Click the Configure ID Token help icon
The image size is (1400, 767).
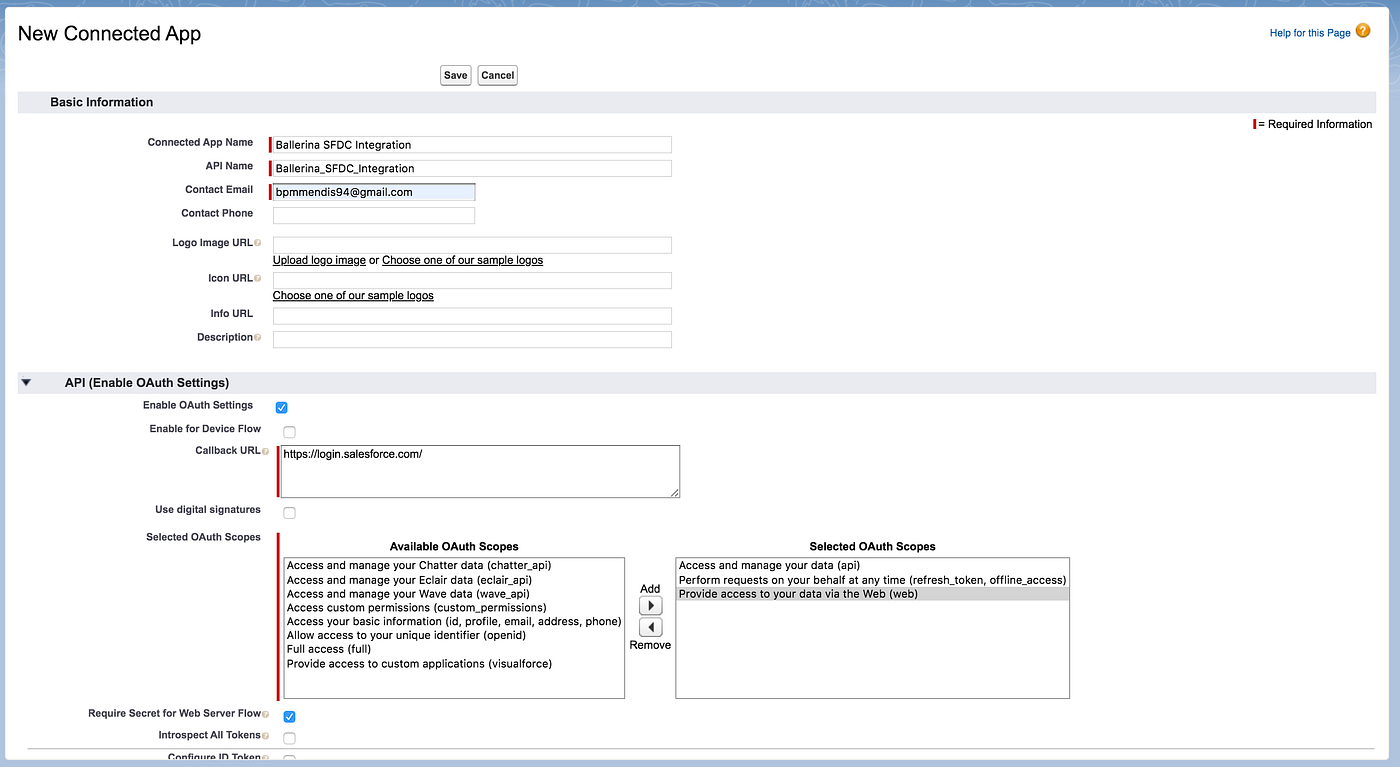[x=265, y=758]
